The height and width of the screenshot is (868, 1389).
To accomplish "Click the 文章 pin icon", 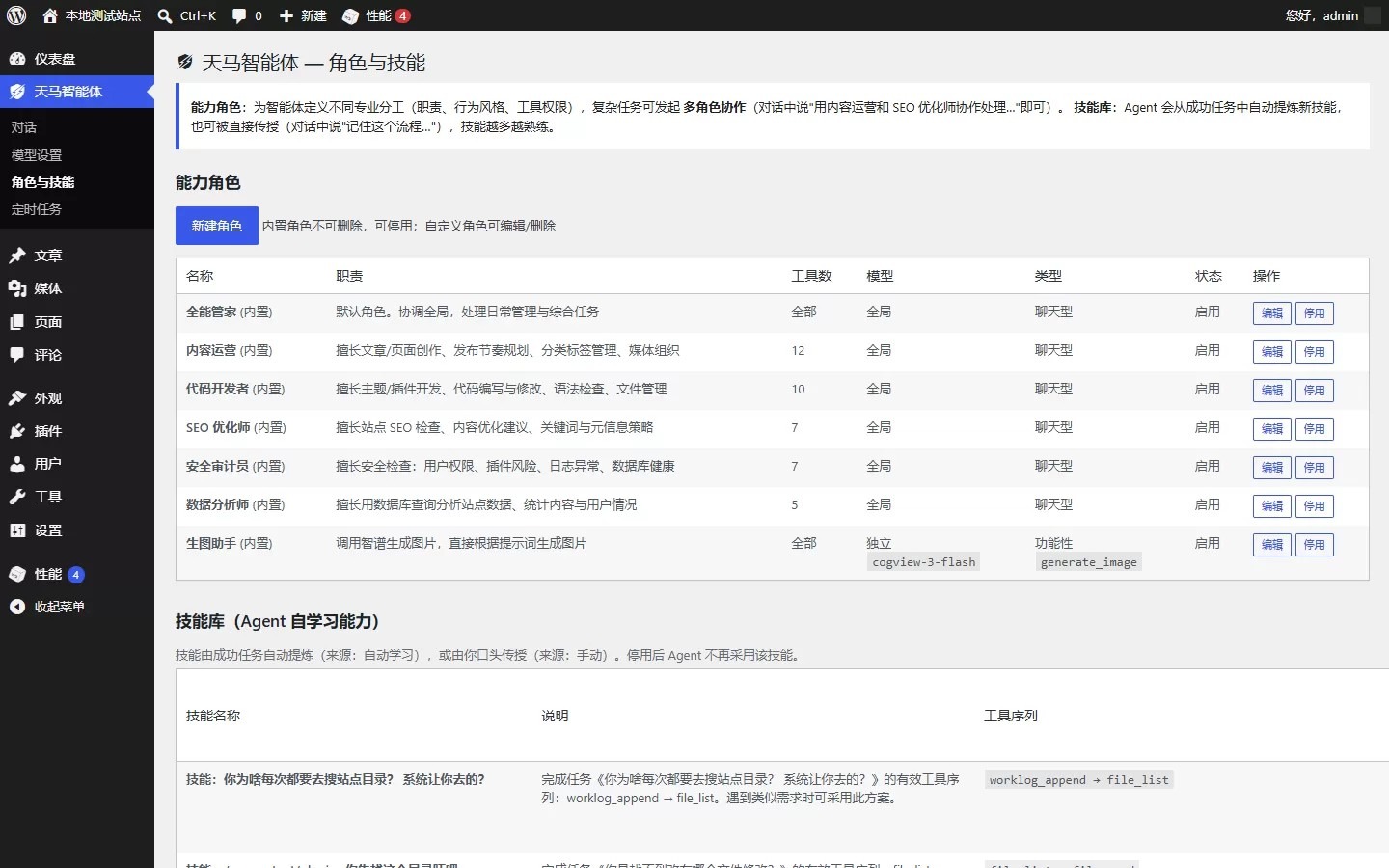I will point(17,256).
